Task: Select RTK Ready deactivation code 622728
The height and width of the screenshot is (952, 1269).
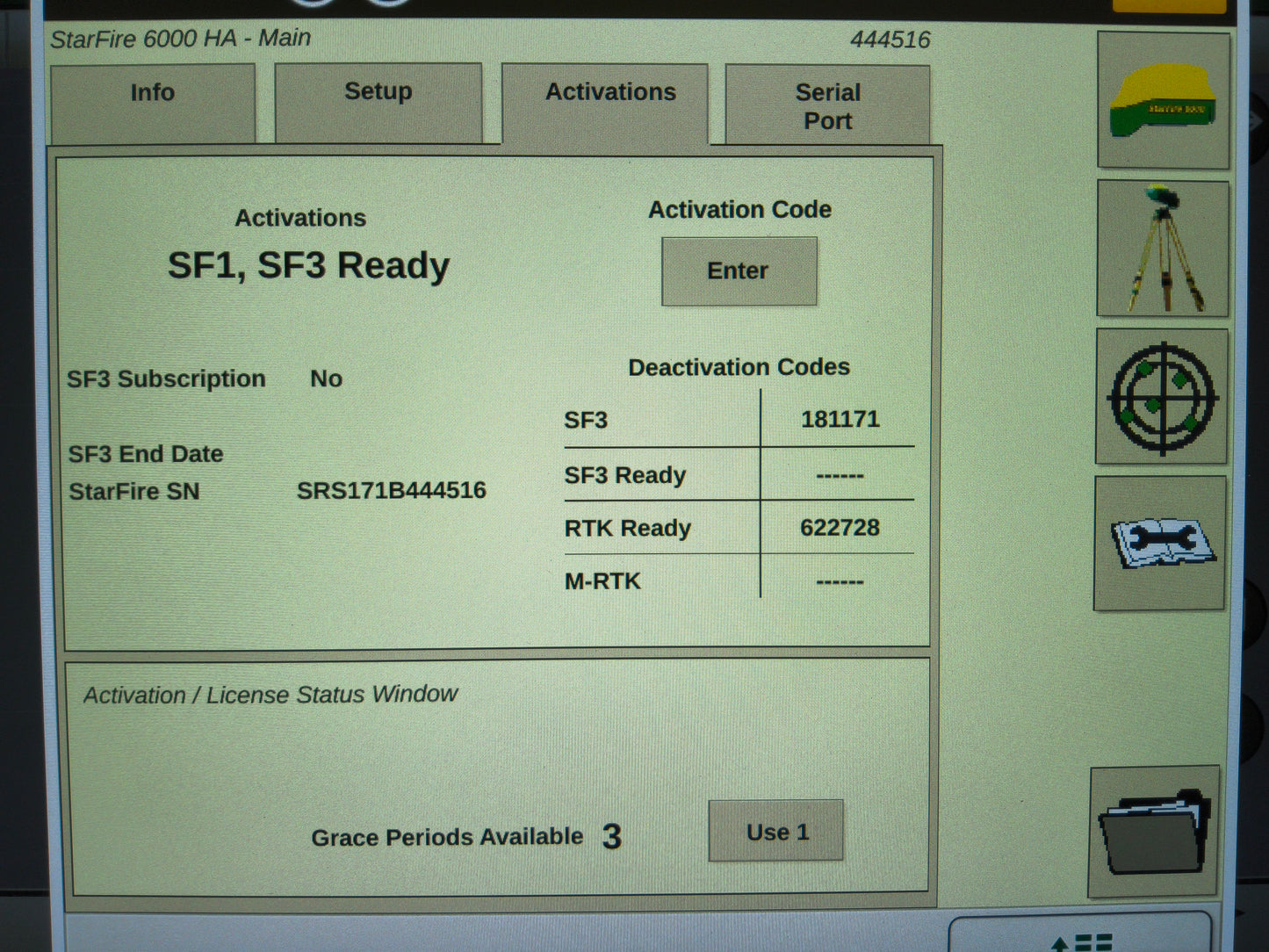Action: (840, 528)
